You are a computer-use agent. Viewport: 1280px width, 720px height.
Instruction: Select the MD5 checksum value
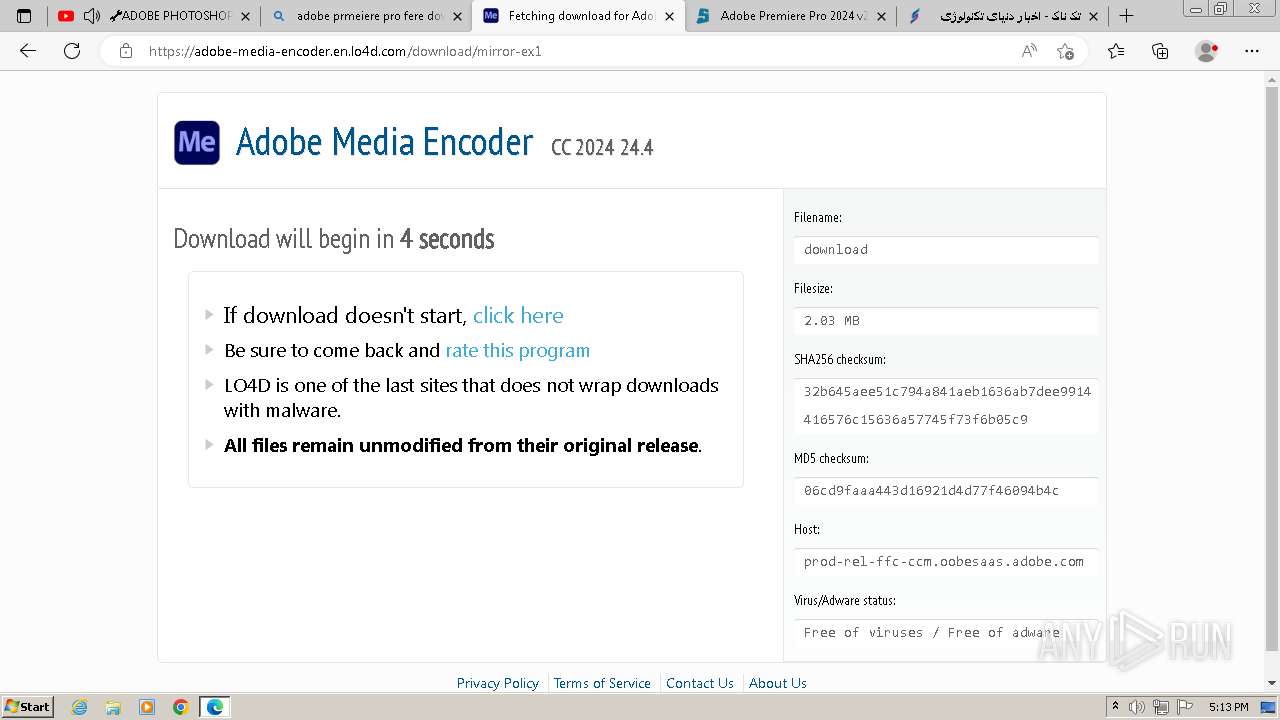(x=946, y=491)
